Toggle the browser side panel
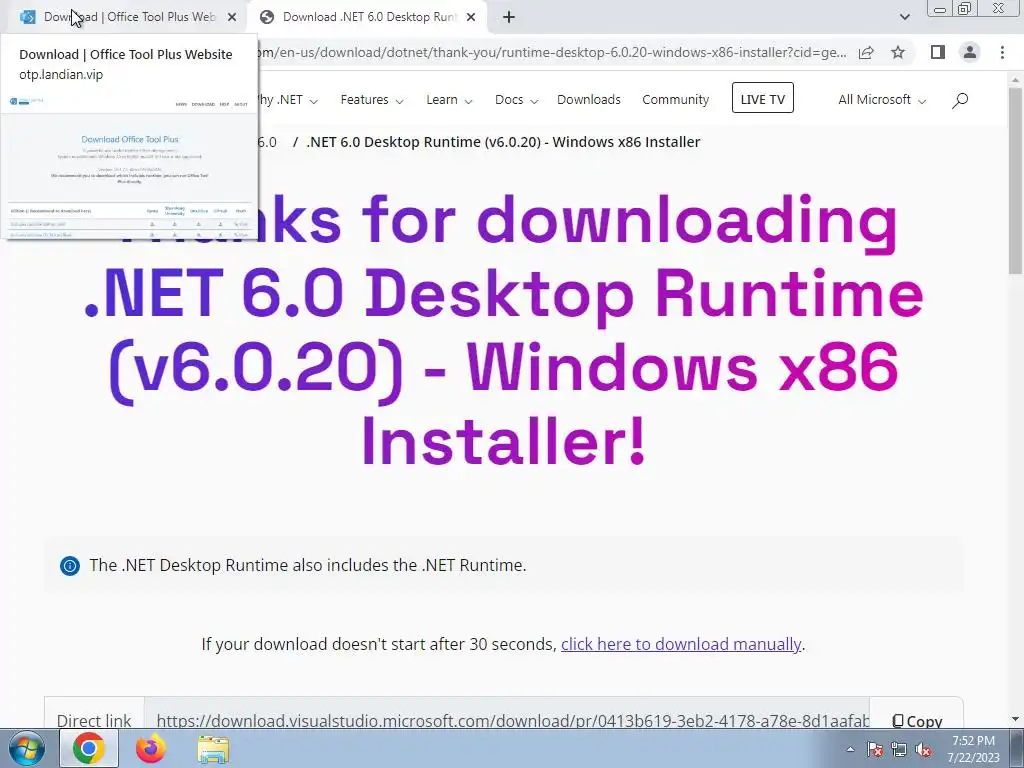The height and width of the screenshot is (768, 1024). 938,52
